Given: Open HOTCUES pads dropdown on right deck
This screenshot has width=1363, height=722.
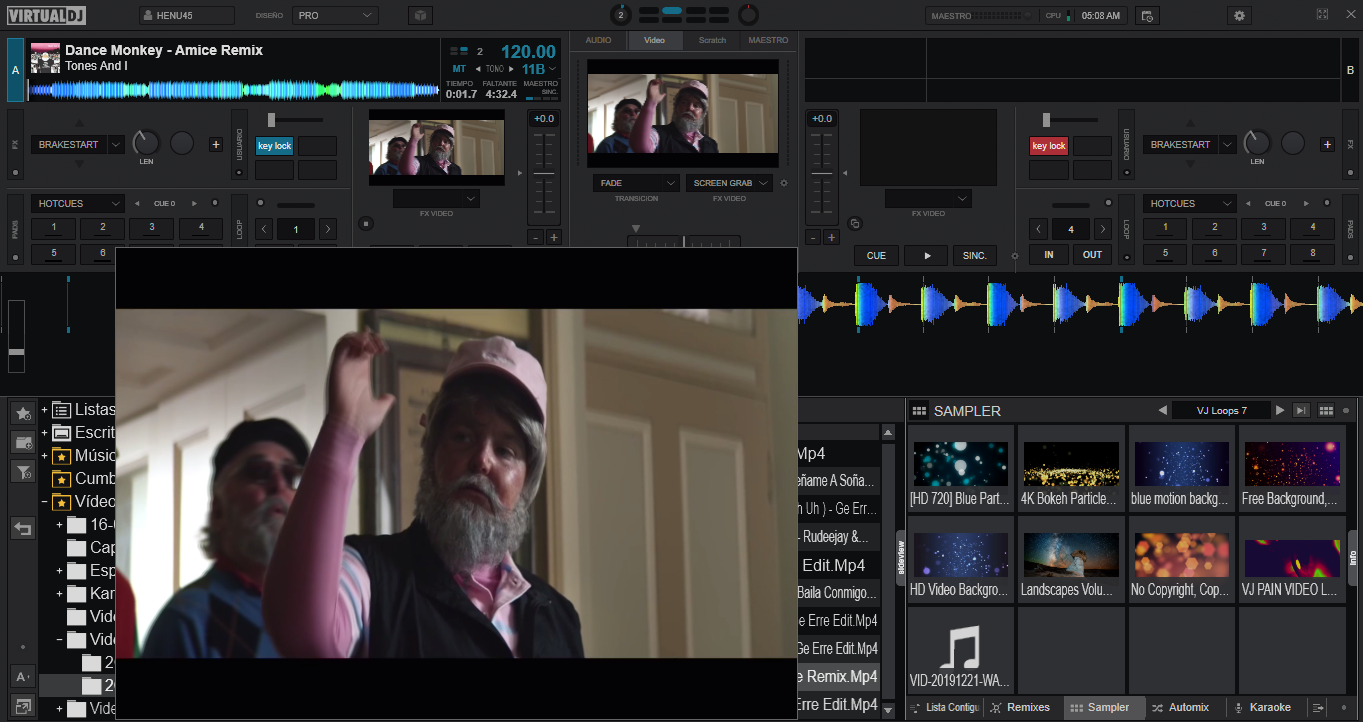Looking at the screenshot, I should [x=1189, y=203].
